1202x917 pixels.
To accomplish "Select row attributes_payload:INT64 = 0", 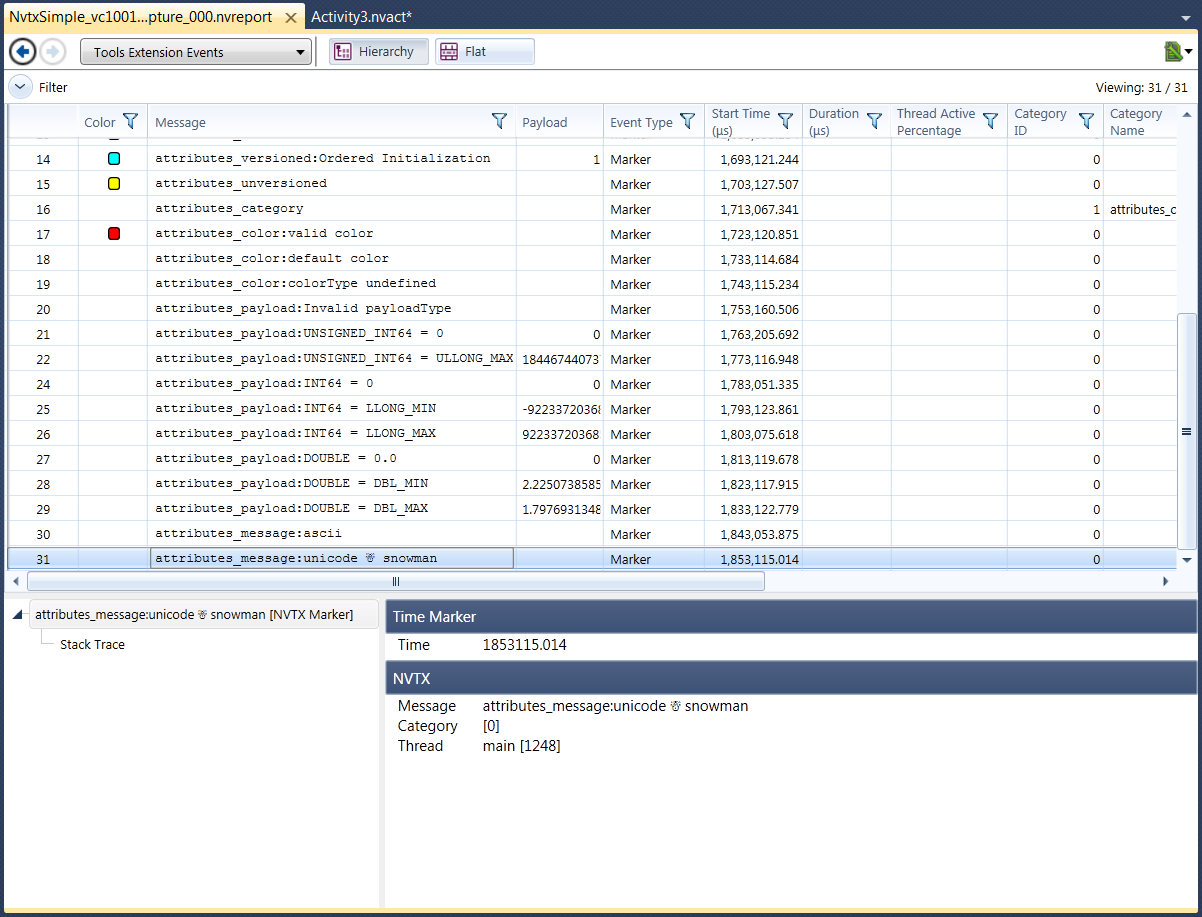I will tap(592, 384).
